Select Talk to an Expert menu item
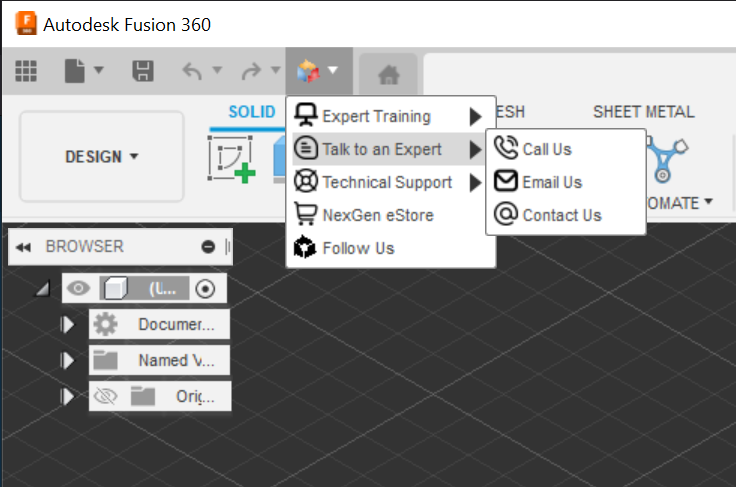This screenshot has width=736, height=487. [x=389, y=149]
